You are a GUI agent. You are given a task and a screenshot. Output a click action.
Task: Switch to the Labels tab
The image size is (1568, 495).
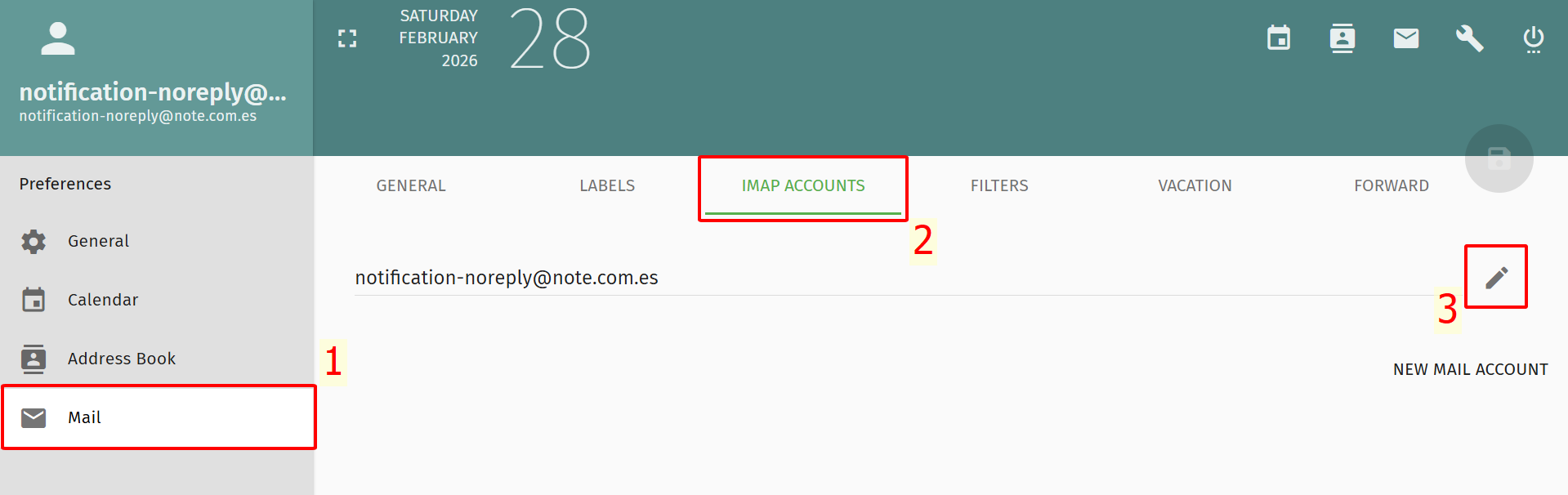click(607, 186)
